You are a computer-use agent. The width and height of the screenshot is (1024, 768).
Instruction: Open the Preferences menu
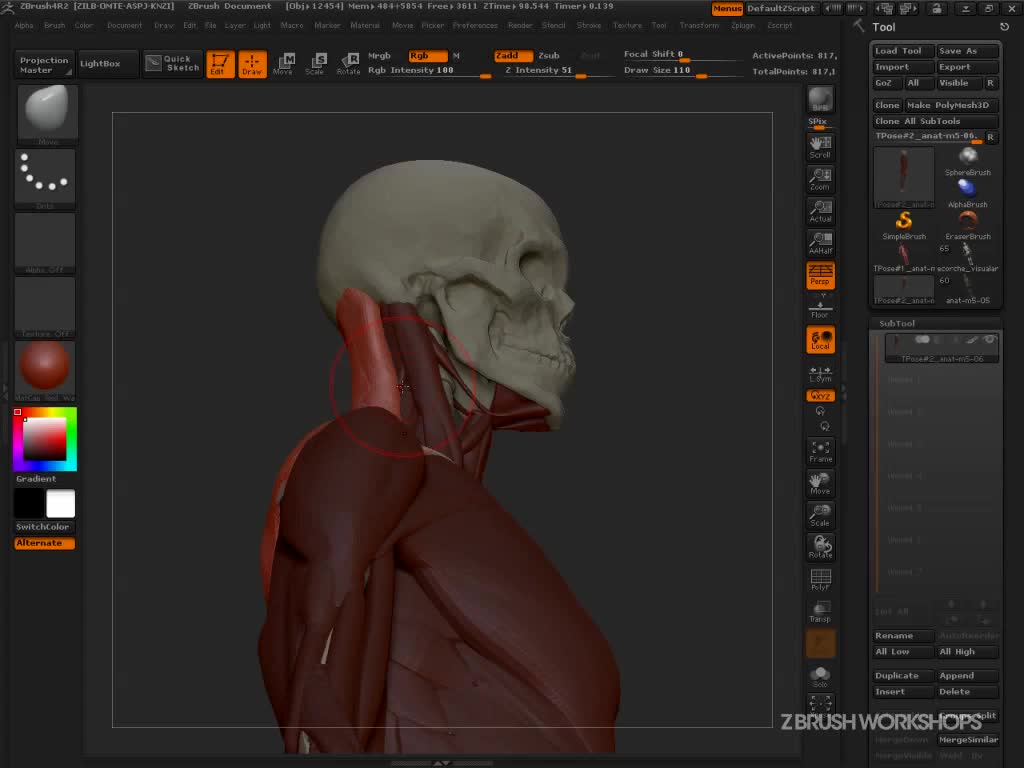tap(475, 25)
